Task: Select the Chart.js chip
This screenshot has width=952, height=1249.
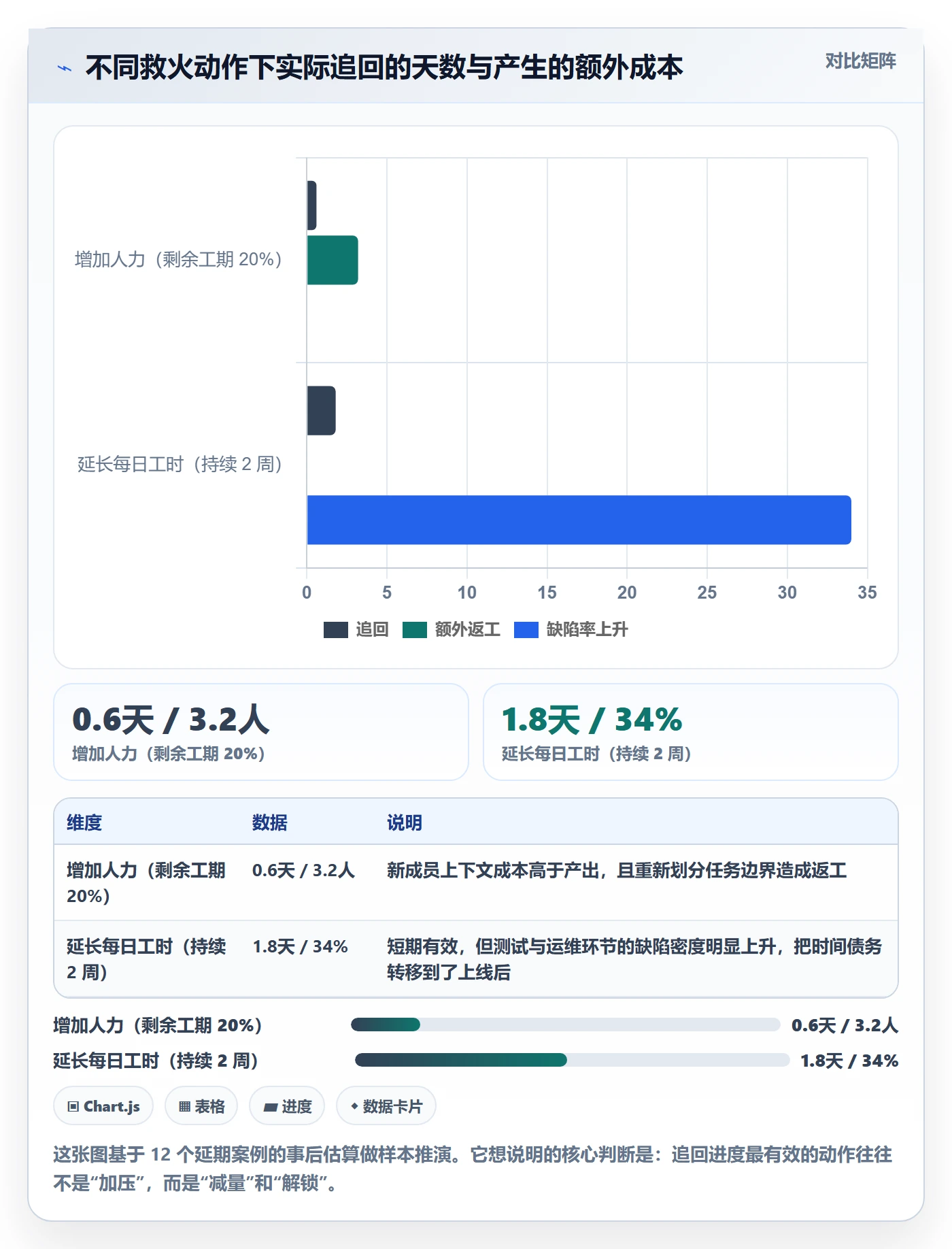Action: 103,1106
